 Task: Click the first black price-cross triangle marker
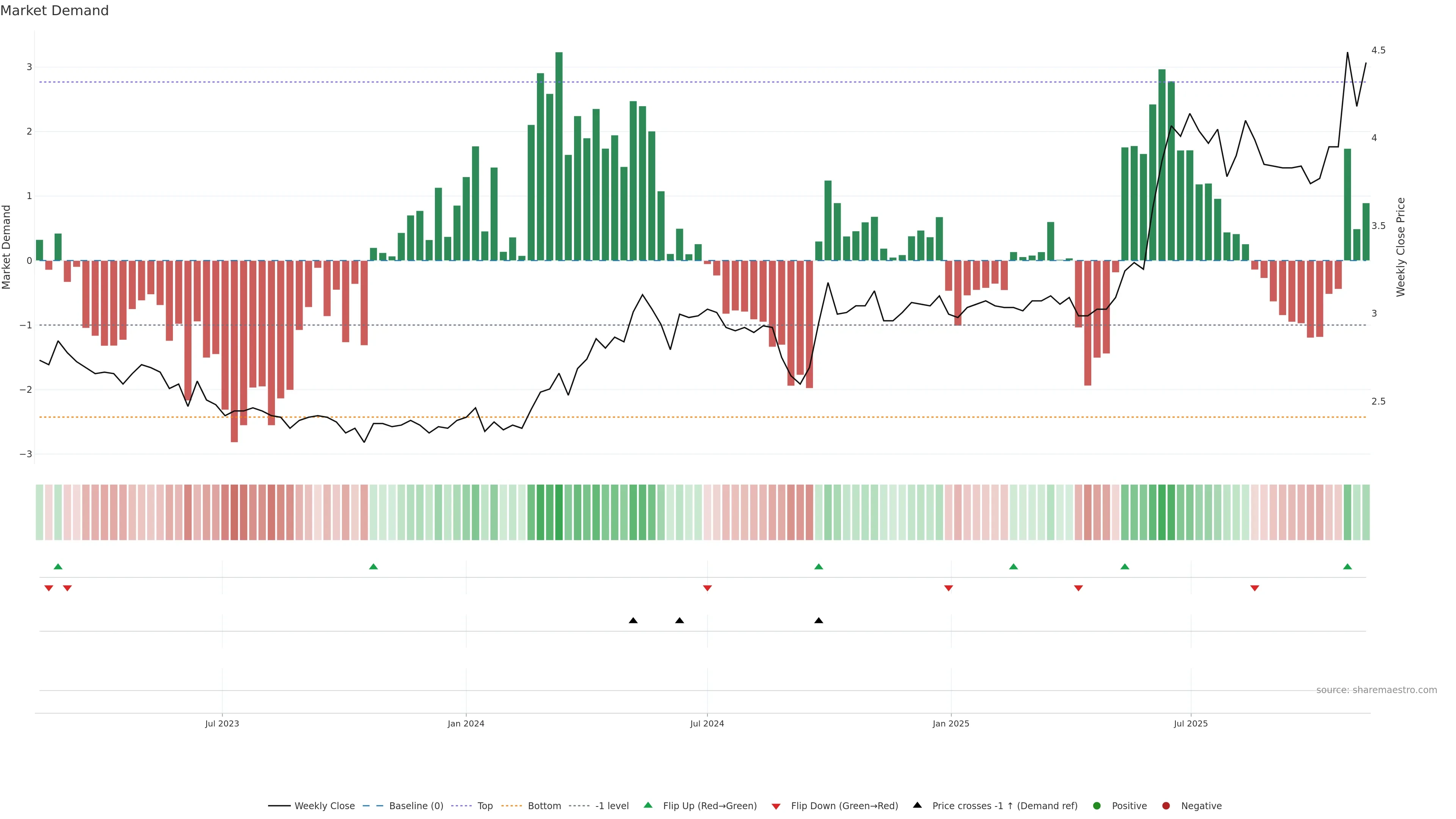point(633,621)
